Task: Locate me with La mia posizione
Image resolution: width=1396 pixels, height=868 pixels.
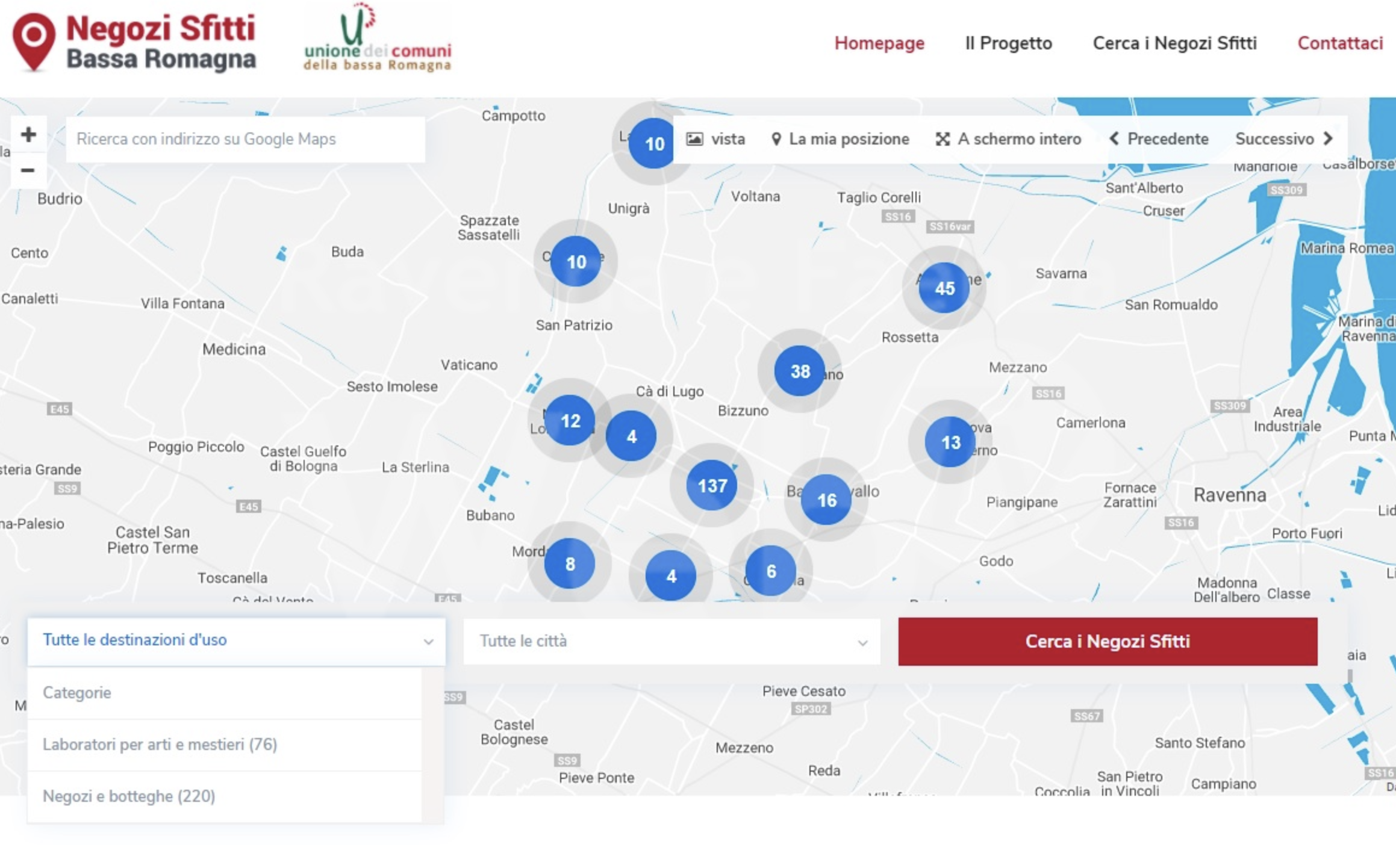Action: tap(840, 139)
